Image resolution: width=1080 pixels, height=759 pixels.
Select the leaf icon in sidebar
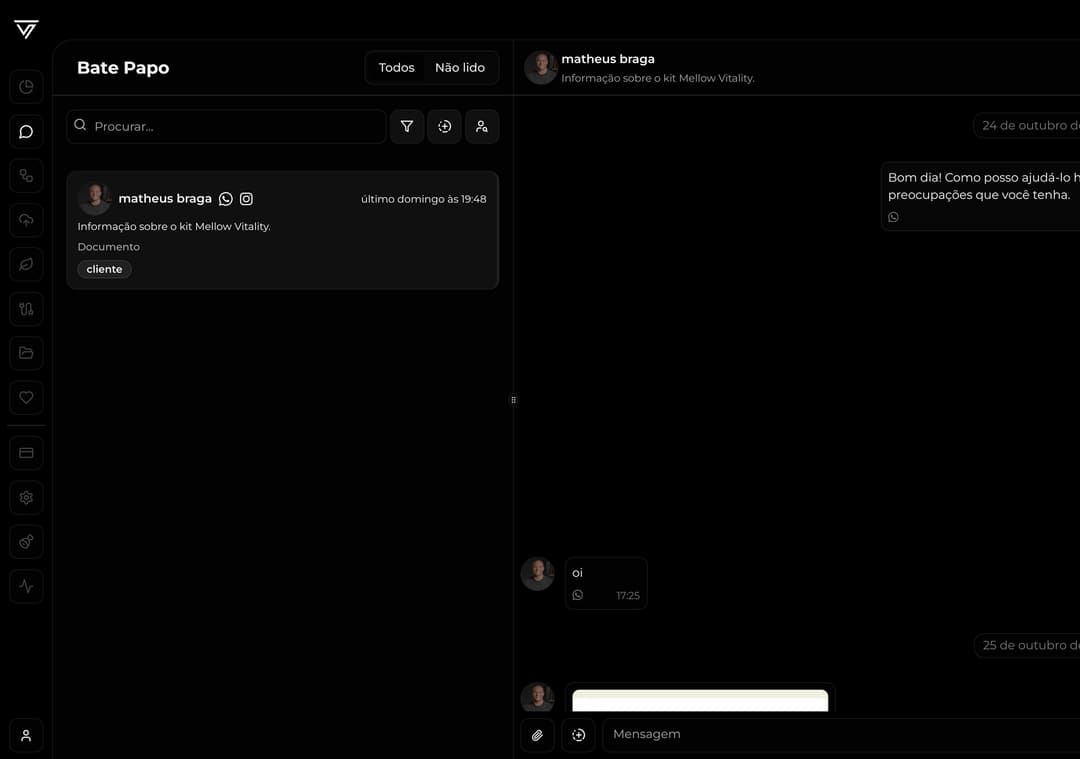pos(26,264)
